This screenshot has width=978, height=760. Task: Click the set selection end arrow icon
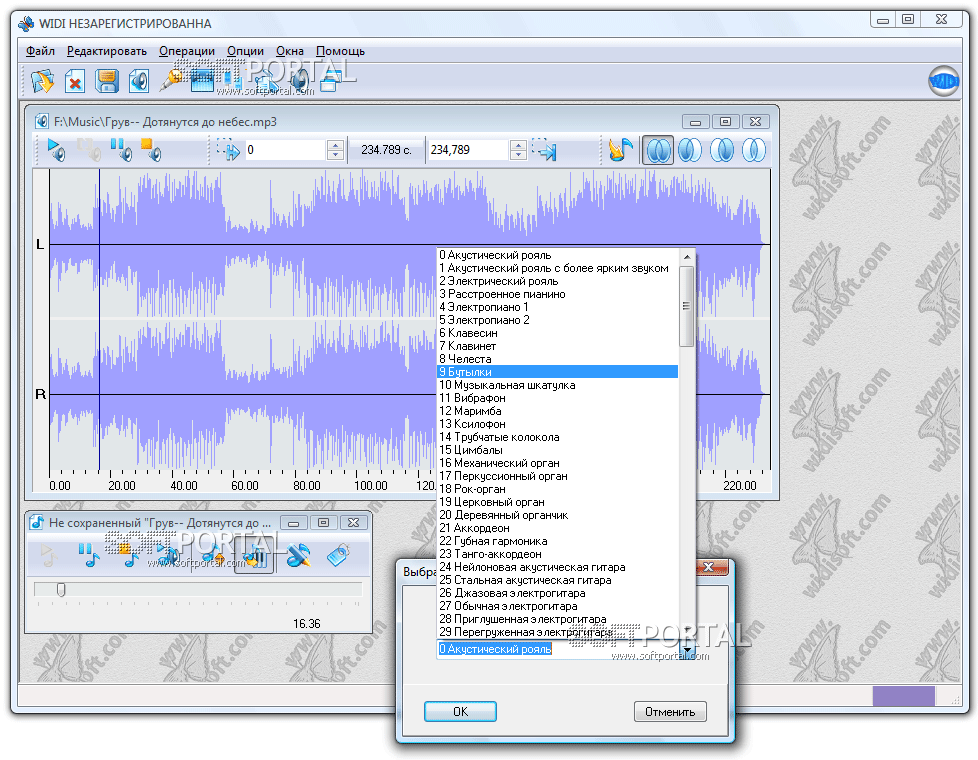(545, 150)
